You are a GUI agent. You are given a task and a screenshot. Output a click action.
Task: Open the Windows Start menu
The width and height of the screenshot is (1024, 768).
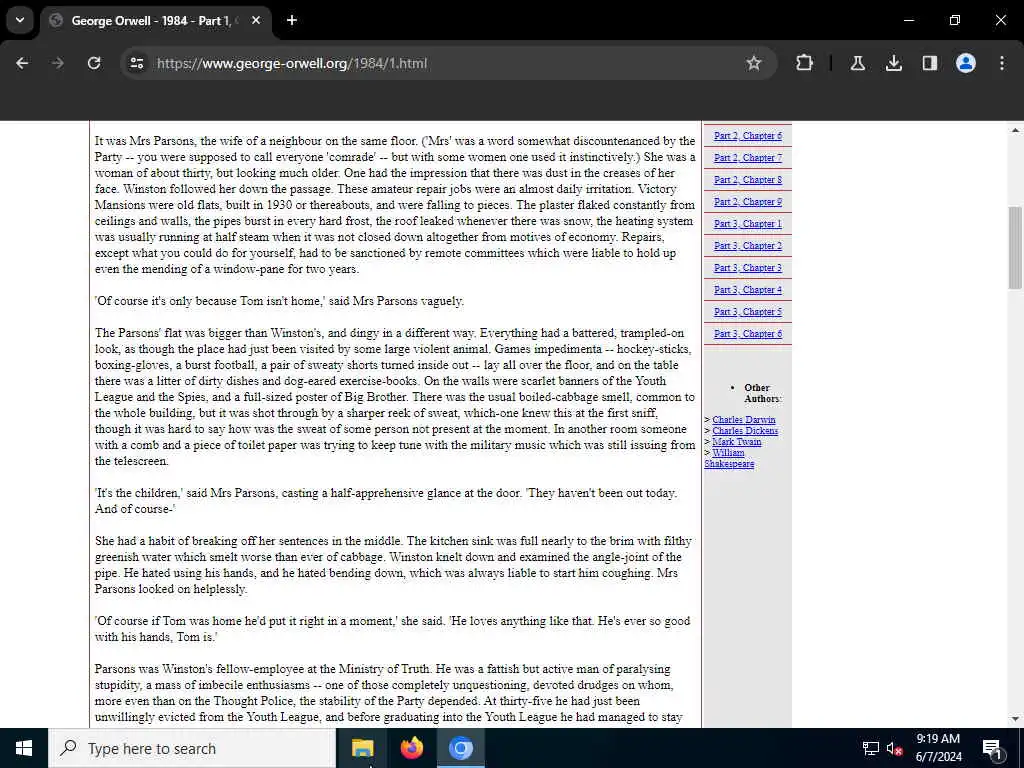24,748
